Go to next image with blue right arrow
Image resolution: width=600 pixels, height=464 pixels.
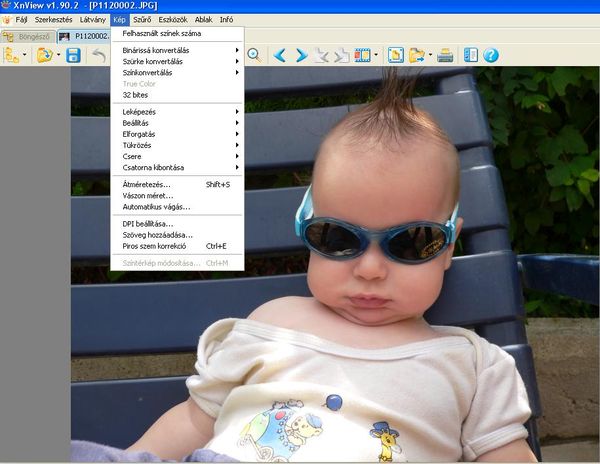pos(301,55)
